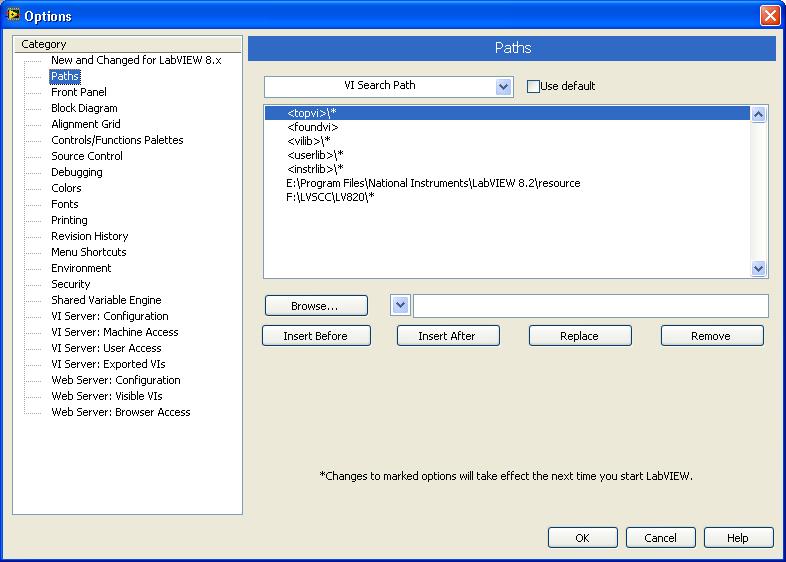Screen dimensions: 786x562
Task: Open Controls/Functions Palettes category
Action: pyautogui.click(x=117, y=140)
